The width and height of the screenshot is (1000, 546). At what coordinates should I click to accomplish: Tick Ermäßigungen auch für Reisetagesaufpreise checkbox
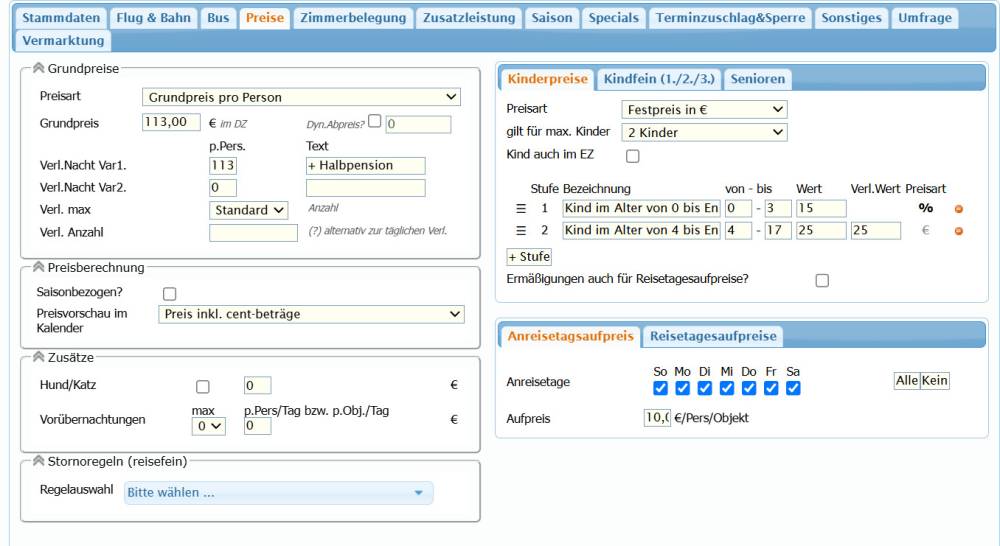click(x=822, y=281)
